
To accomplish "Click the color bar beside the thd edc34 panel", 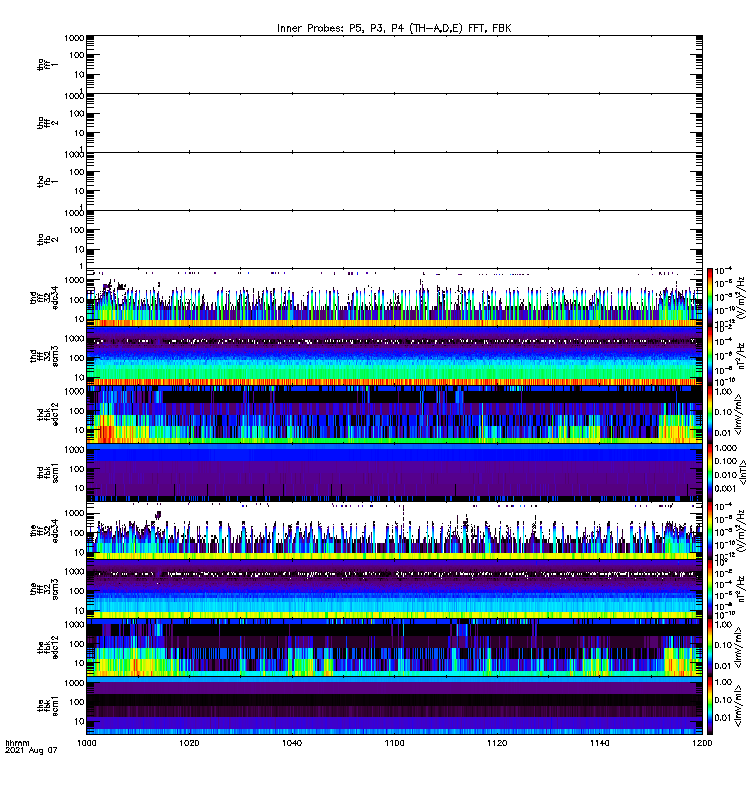I will tap(710, 298).
